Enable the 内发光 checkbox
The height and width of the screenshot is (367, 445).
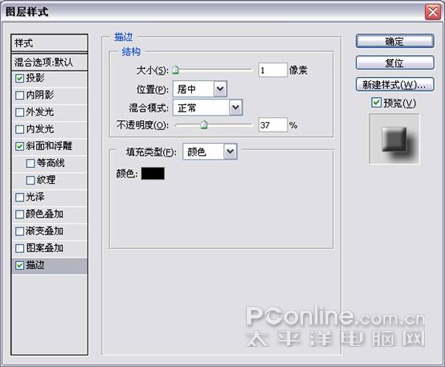point(19,130)
